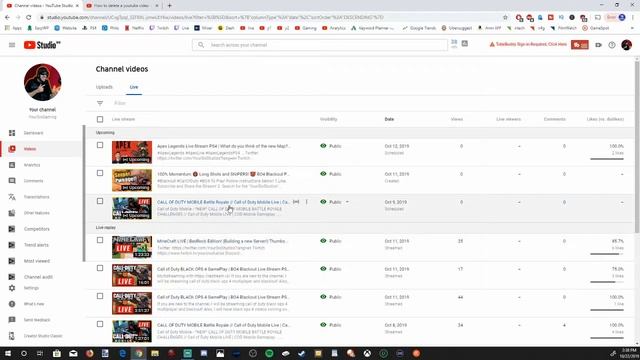Viewport: 640px width, 360px height.
Task: Open the Help question mark icon
Action: click(612, 45)
